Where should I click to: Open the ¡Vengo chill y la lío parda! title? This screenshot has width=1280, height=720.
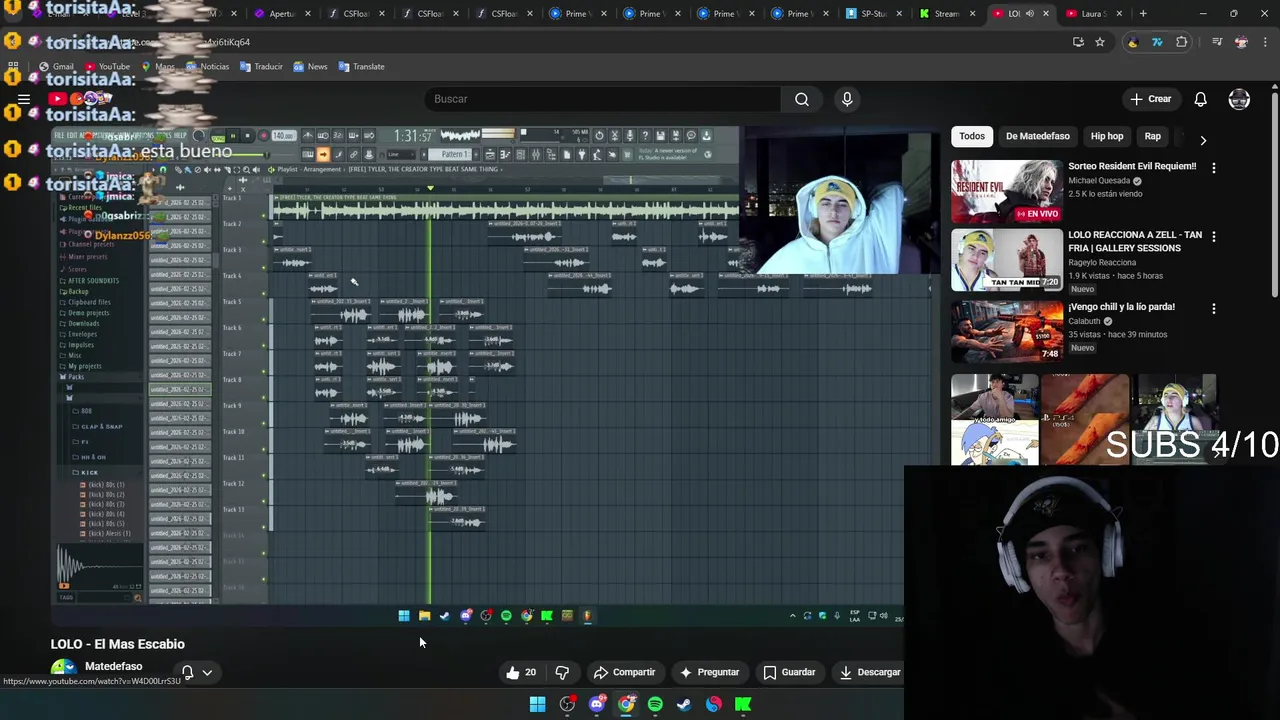click(1121, 307)
